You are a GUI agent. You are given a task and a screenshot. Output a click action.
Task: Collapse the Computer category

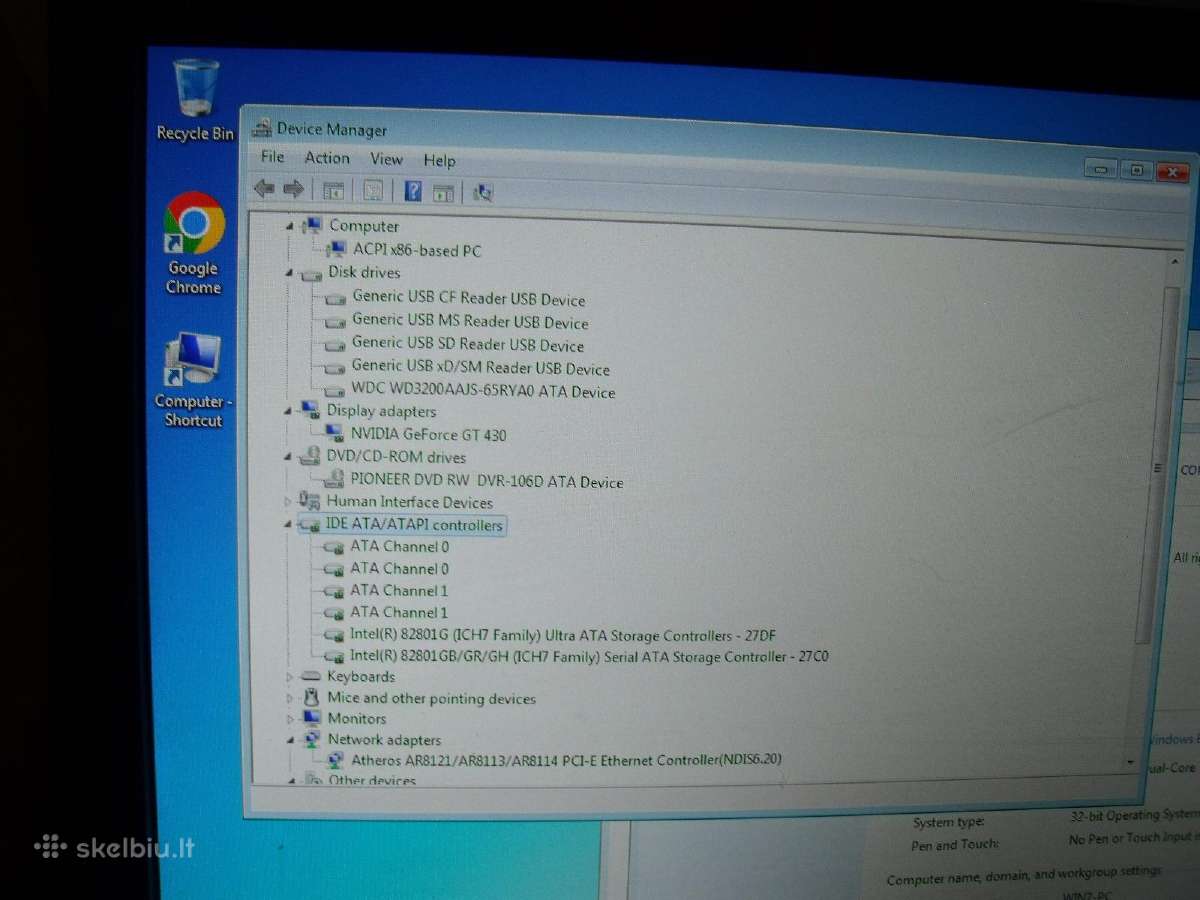[x=290, y=226]
